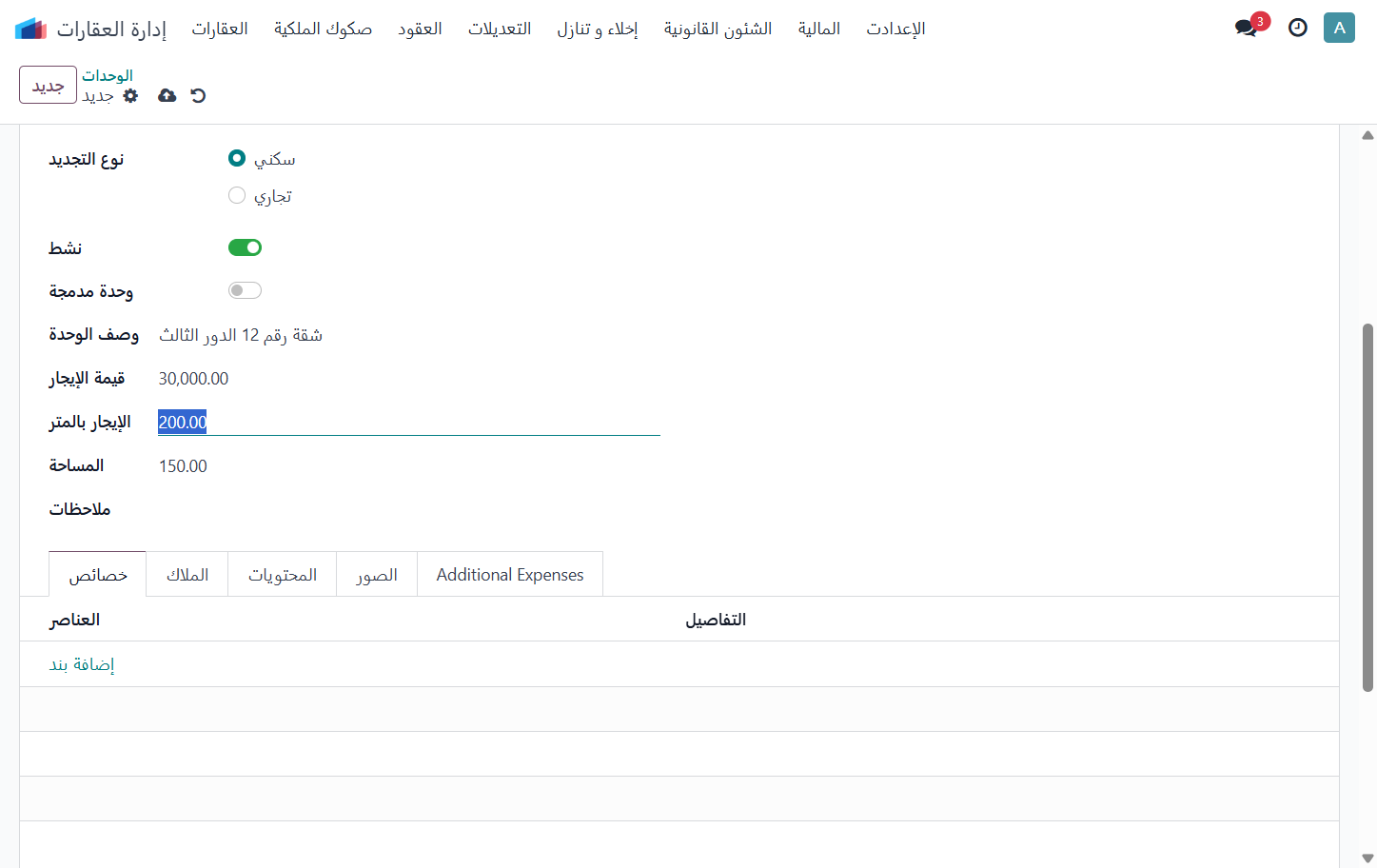This screenshot has width=1377, height=868.
Task: Click the المساحة value 150.00
Action: coord(183,466)
